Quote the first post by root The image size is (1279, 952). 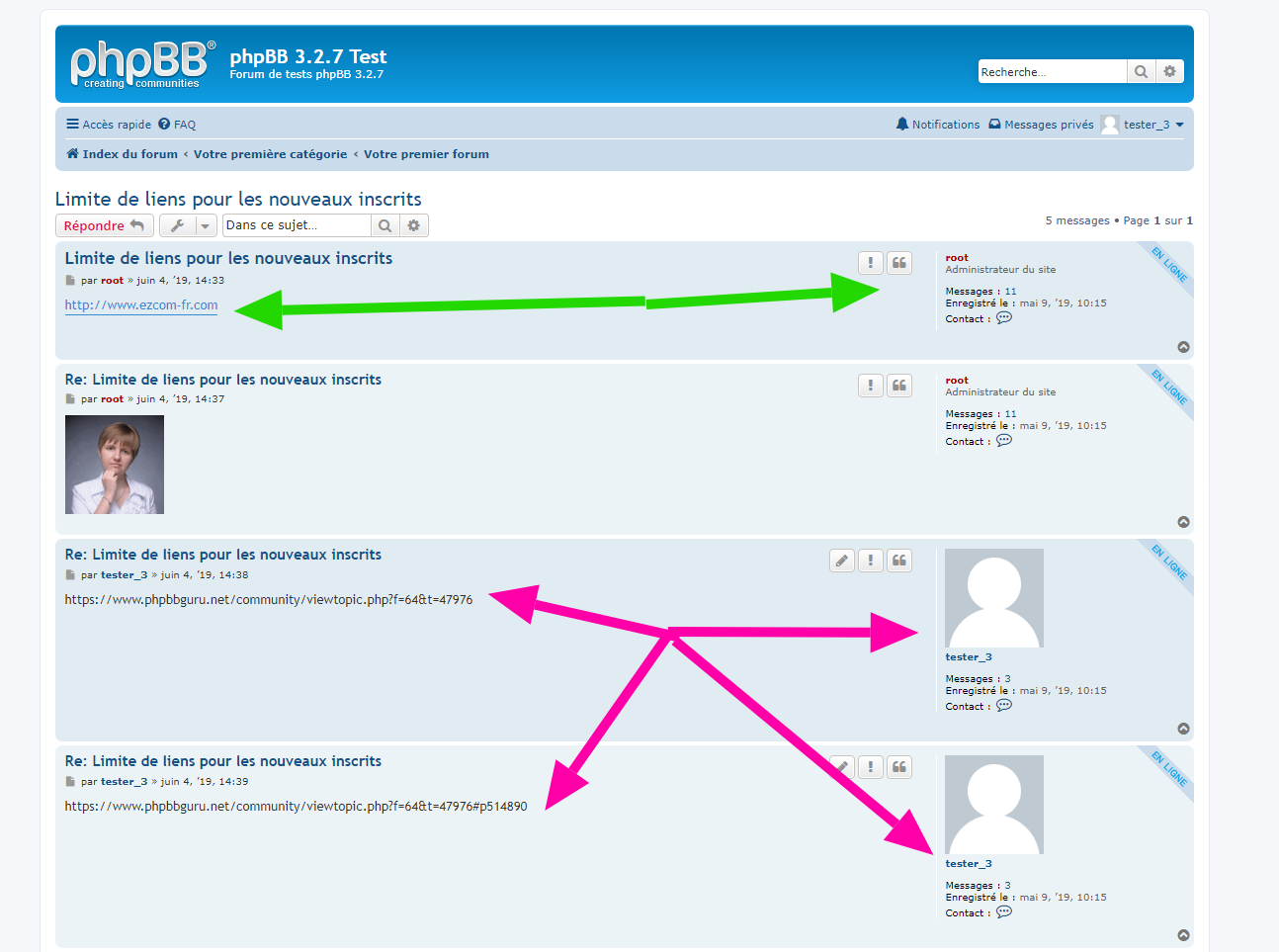(x=898, y=263)
